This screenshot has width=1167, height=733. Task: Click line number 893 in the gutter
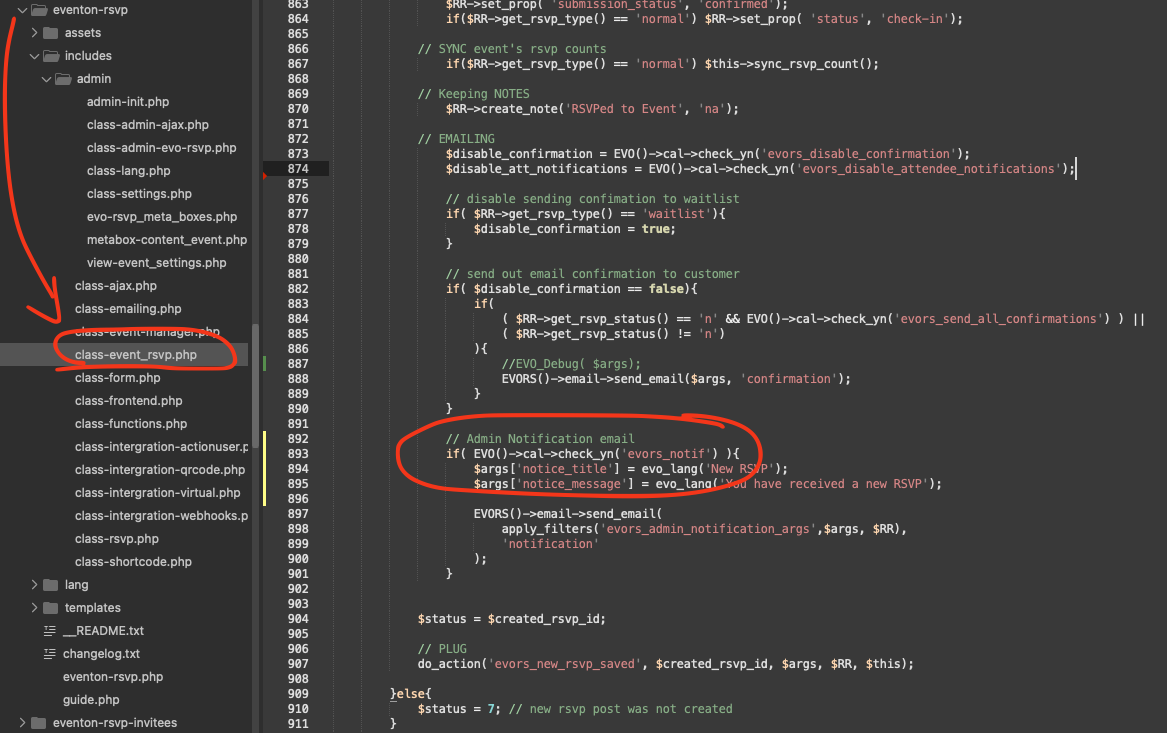(297, 454)
